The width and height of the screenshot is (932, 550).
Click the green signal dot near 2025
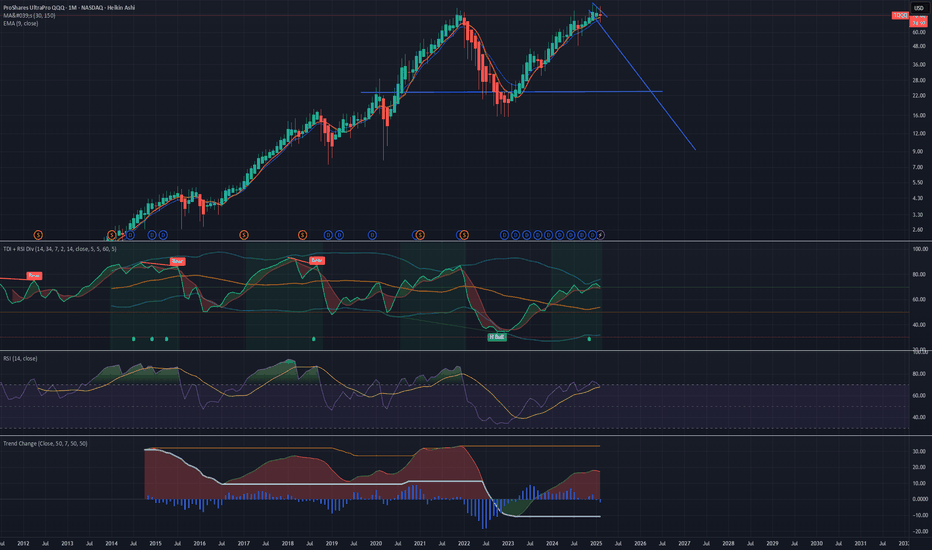click(x=589, y=339)
